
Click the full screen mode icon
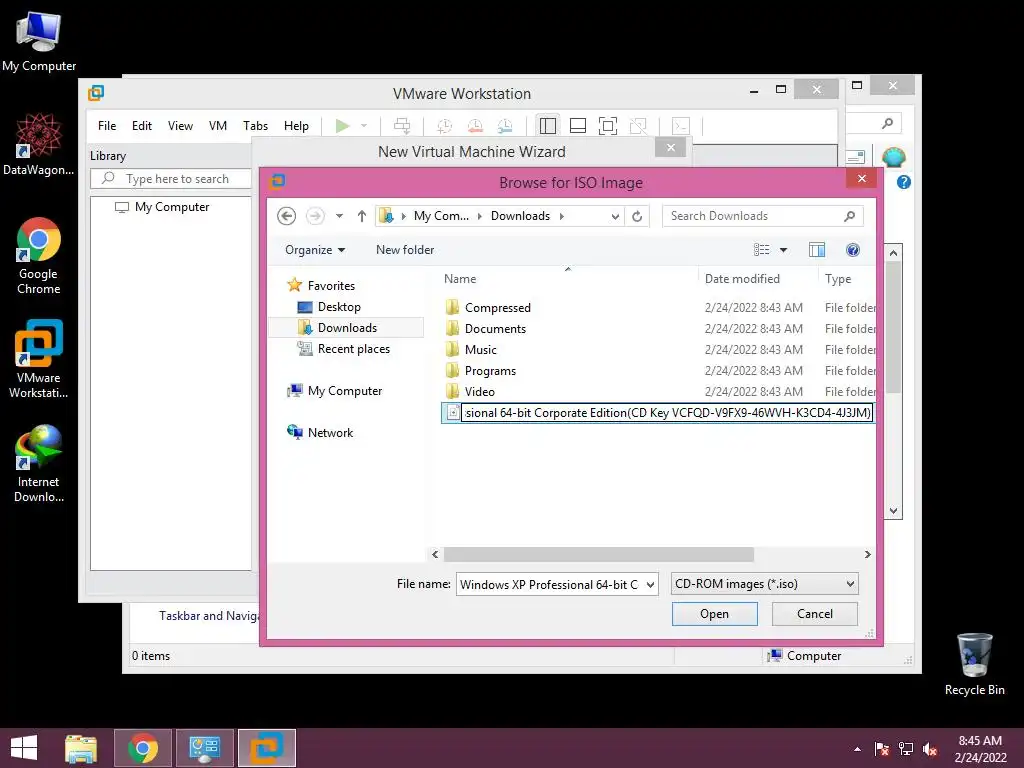[x=608, y=125]
